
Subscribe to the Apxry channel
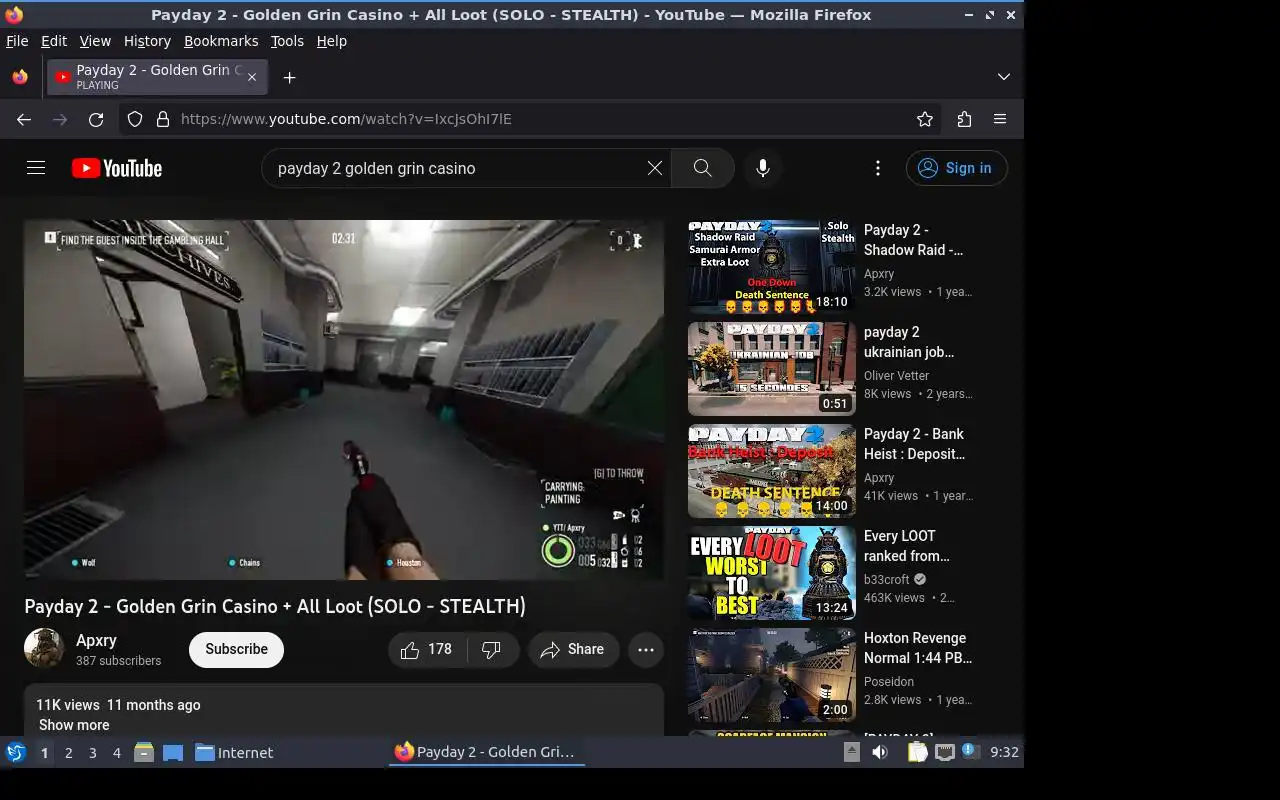click(236, 649)
